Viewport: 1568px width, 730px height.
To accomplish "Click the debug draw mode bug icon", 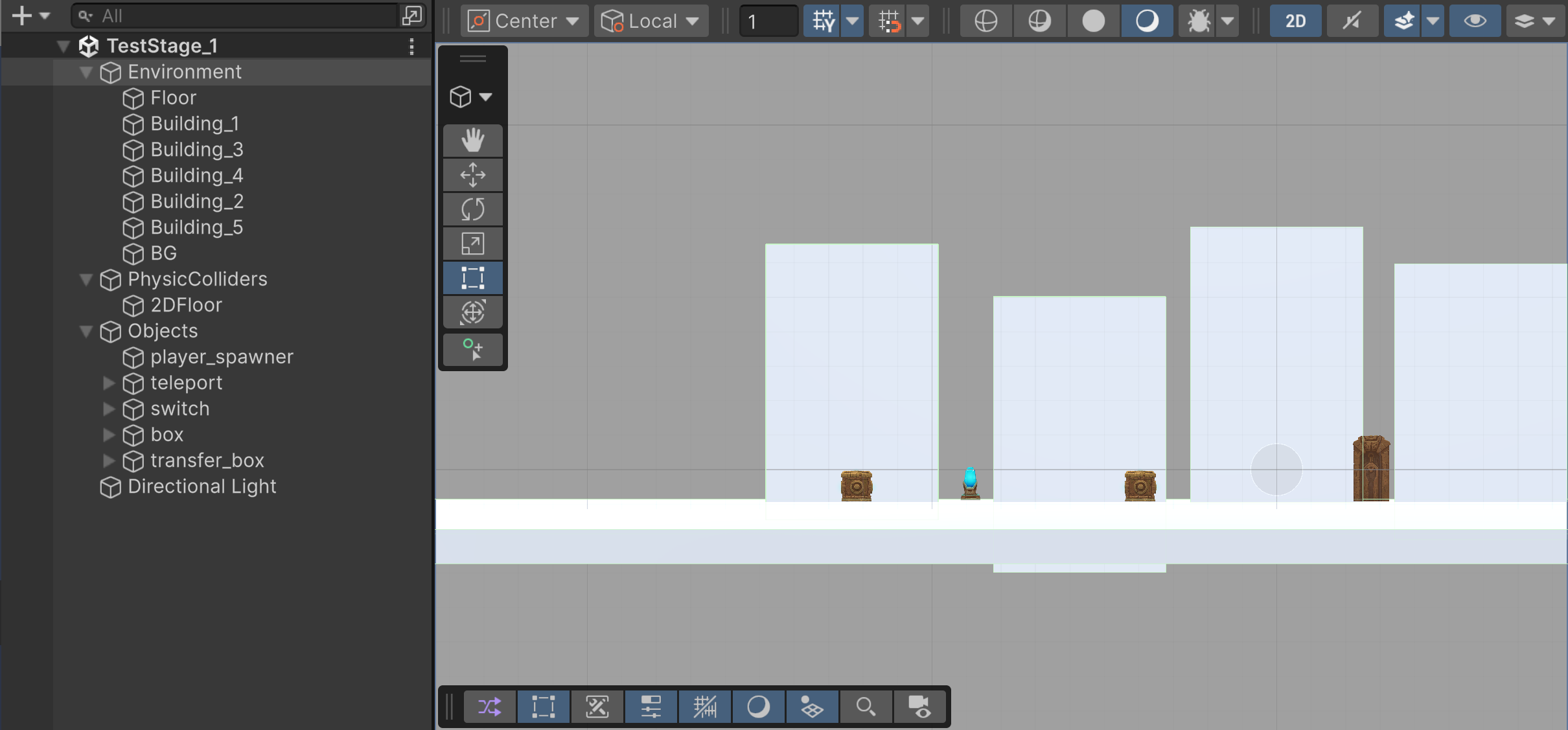I will pos(1198,21).
